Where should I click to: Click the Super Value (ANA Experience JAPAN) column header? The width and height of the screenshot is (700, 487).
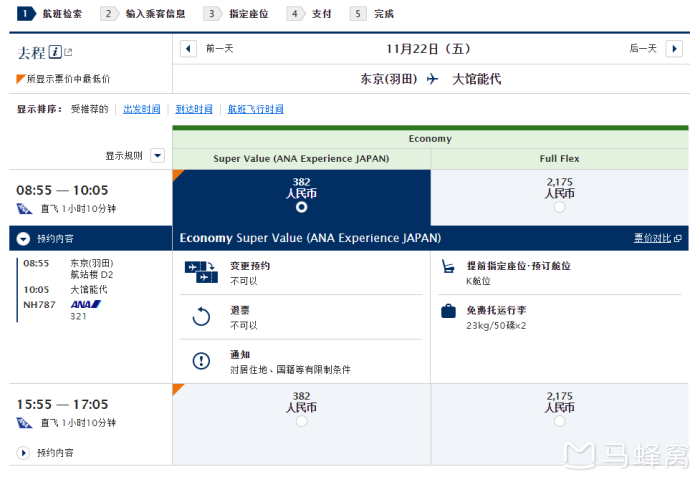(x=301, y=159)
